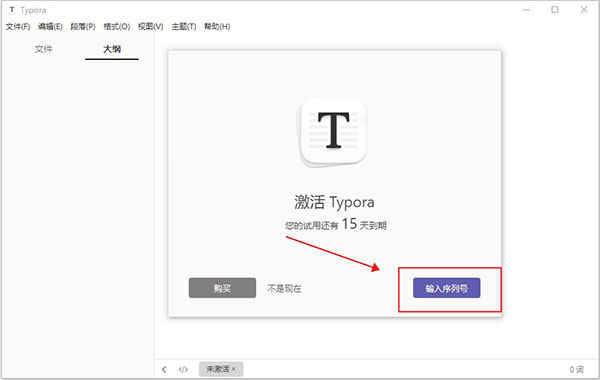Click the purple 输入序列号 button
The image size is (600, 380).
(447, 288)
